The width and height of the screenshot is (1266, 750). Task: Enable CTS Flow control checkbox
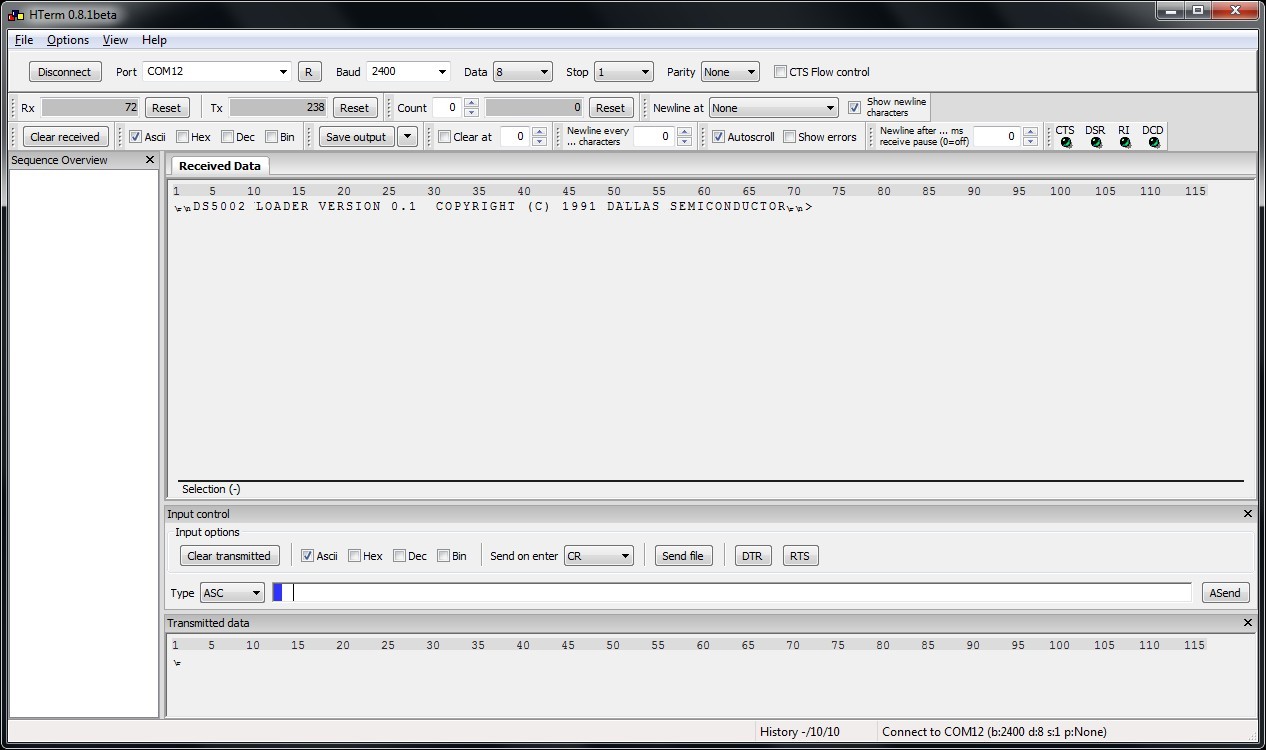pyautogui.click(x=781, y=72)
